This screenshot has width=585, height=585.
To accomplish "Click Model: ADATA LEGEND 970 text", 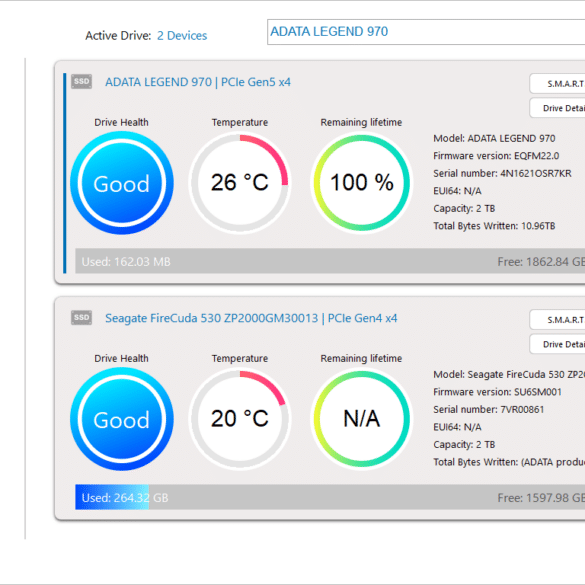I will point(494,138).
